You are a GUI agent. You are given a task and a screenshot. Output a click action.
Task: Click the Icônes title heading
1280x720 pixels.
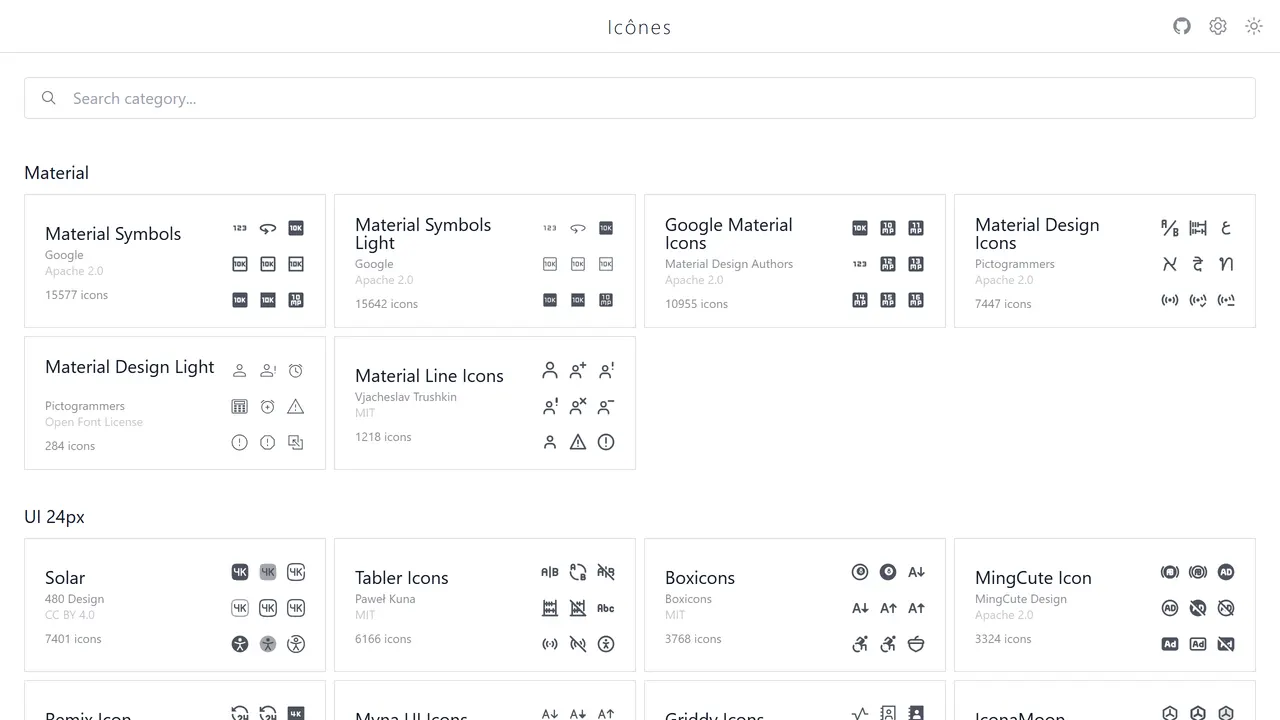pyautogui.click(x=640, y=27)
